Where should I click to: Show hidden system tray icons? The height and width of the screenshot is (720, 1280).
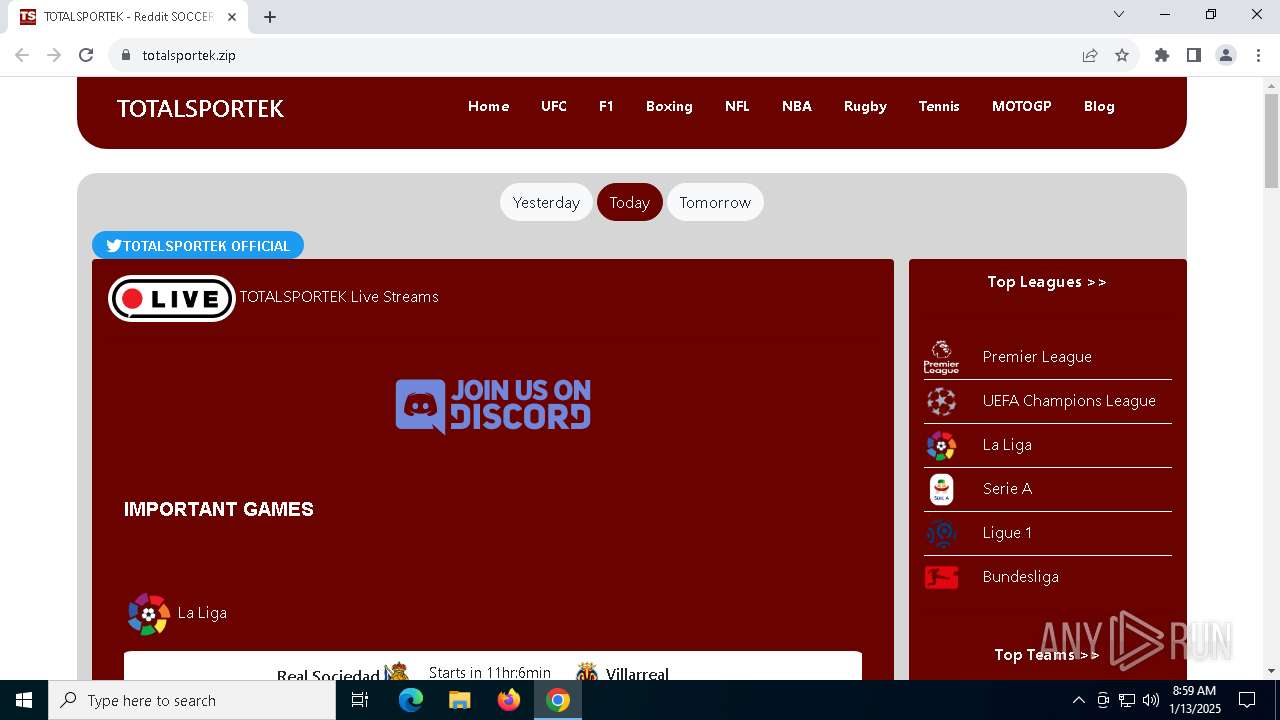(1078, 700)
